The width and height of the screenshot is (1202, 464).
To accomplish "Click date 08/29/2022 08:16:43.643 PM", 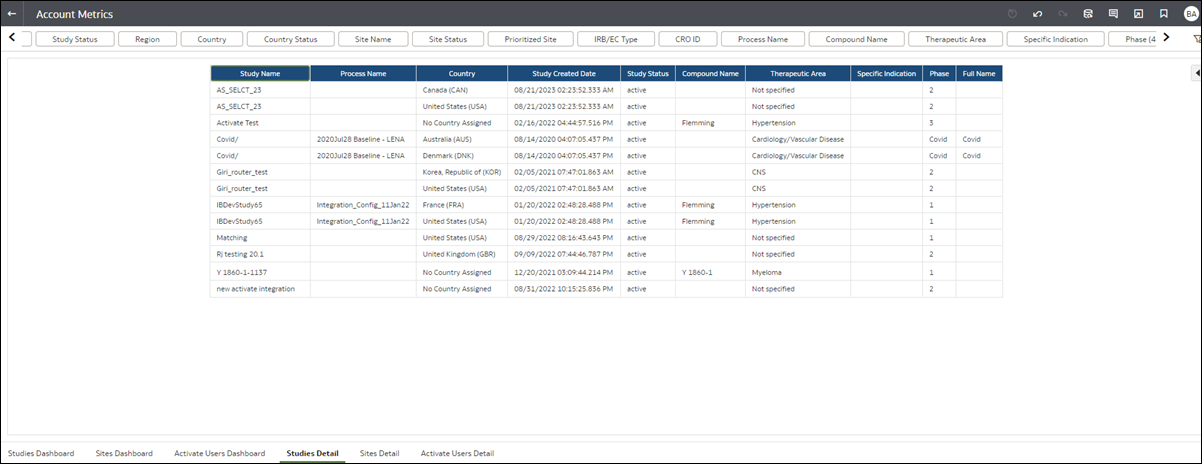I will coord(564,238).
